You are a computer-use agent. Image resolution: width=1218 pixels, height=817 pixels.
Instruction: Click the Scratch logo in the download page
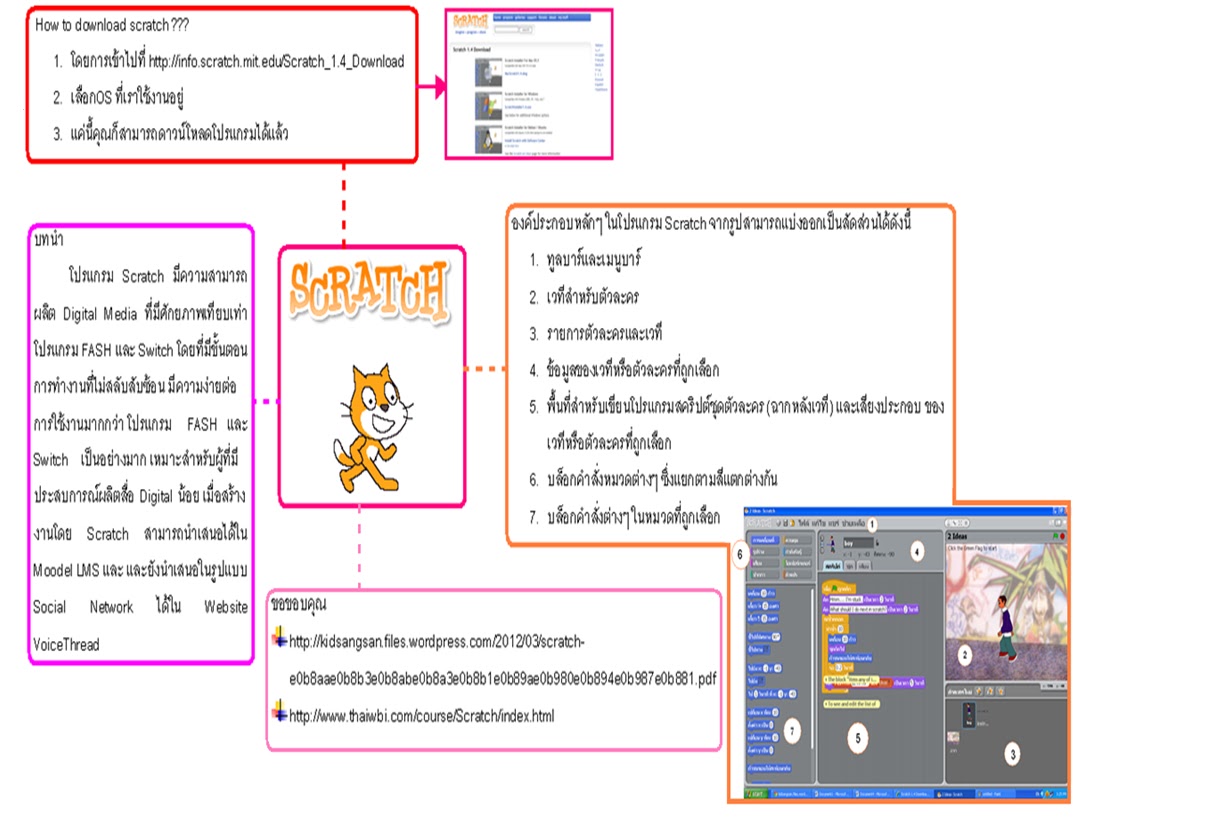click(470, 21)
